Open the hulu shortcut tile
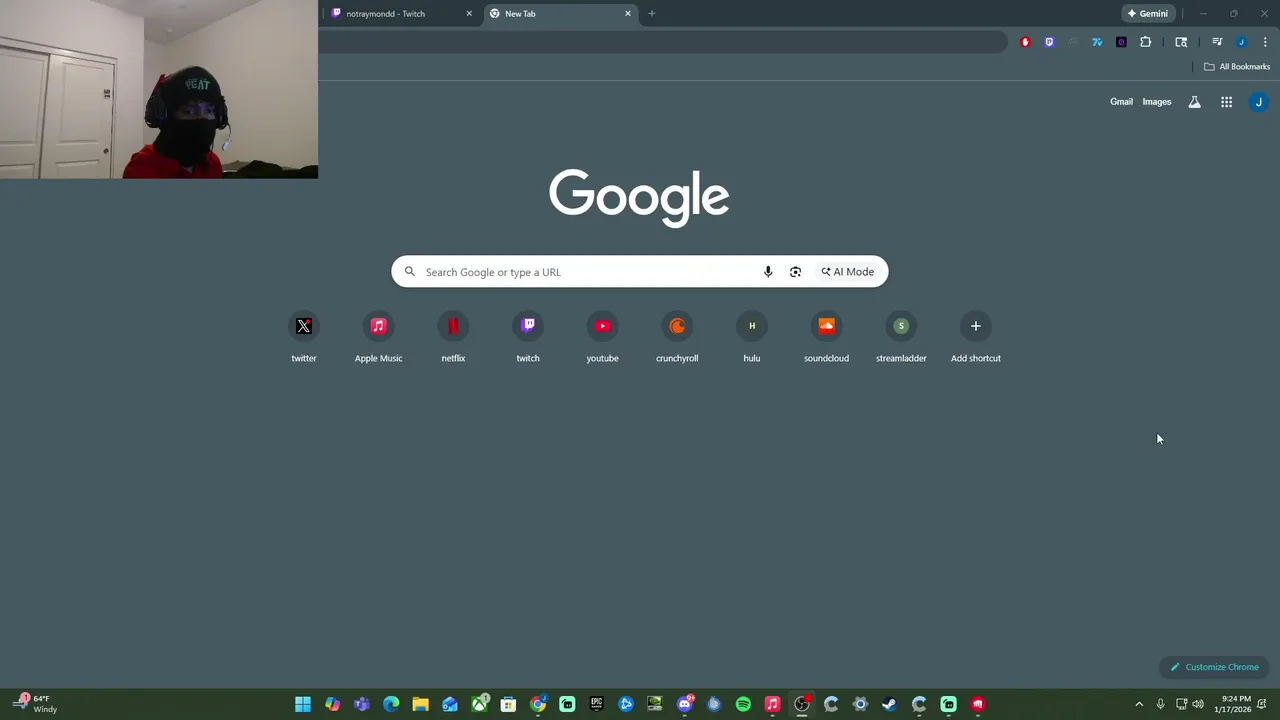 pos(752,338)
